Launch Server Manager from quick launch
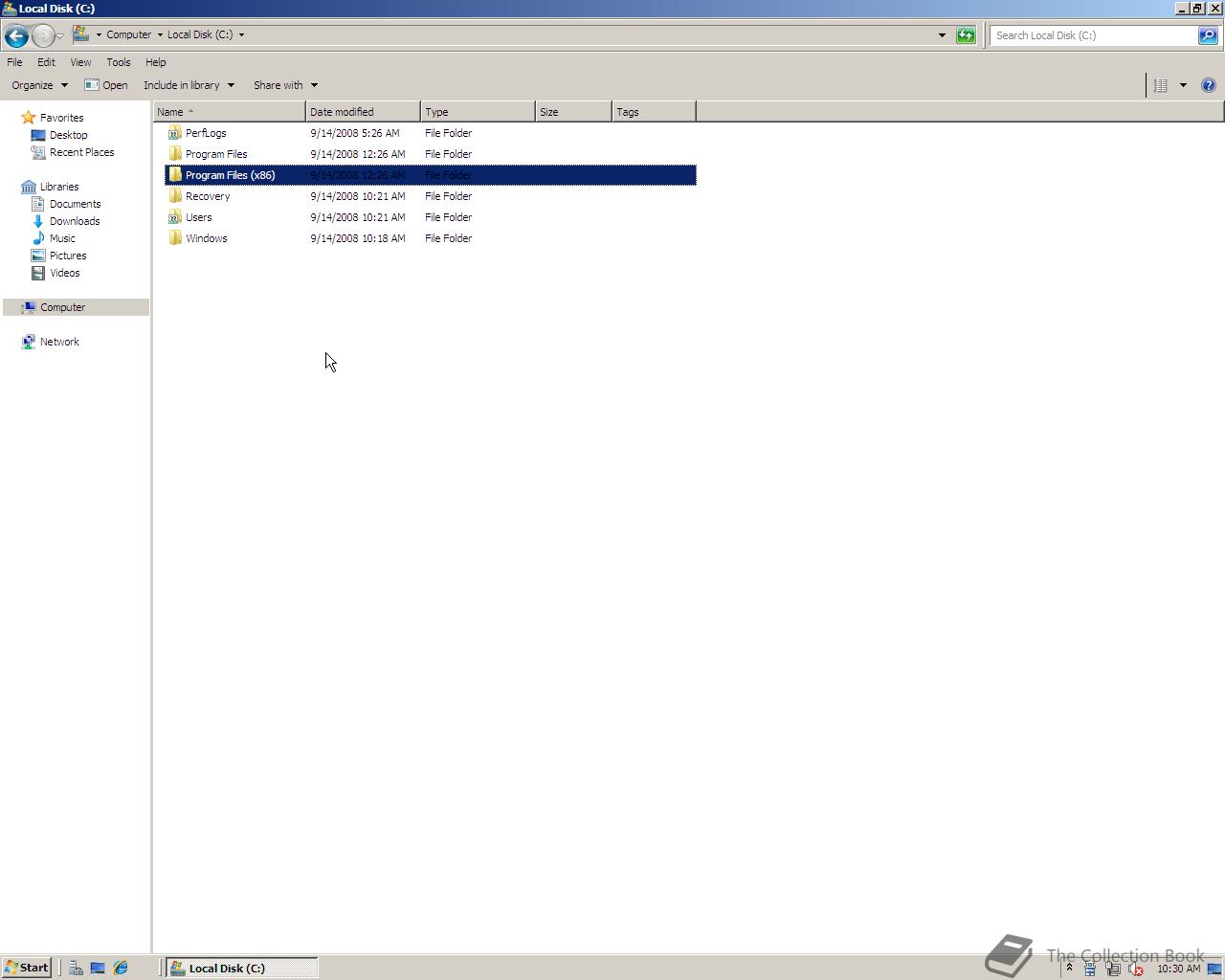Screen dimensions: 1225x980 click(76, 969)
